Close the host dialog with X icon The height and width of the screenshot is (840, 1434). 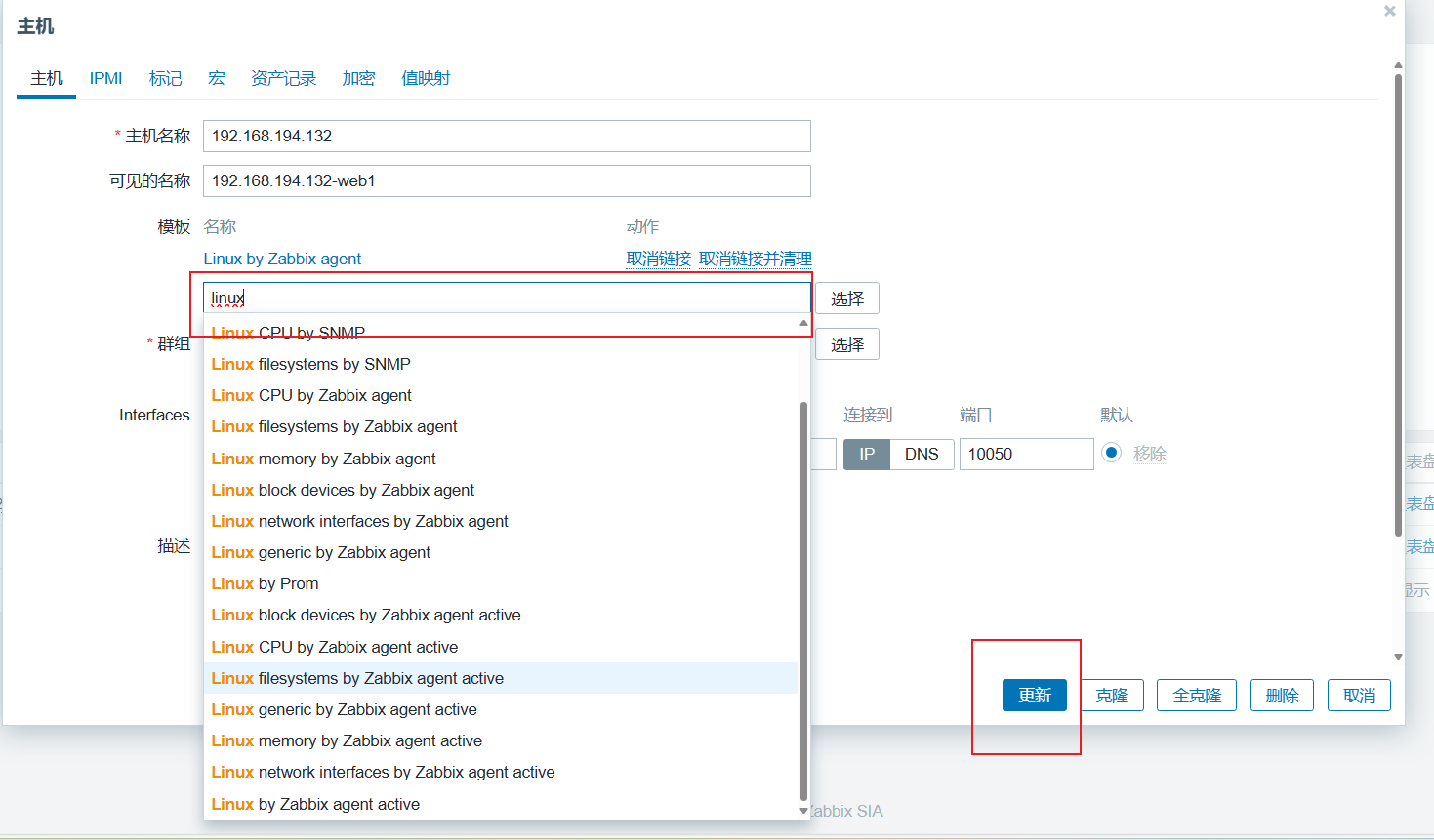pyautogui.click(x=1390, y=11)
